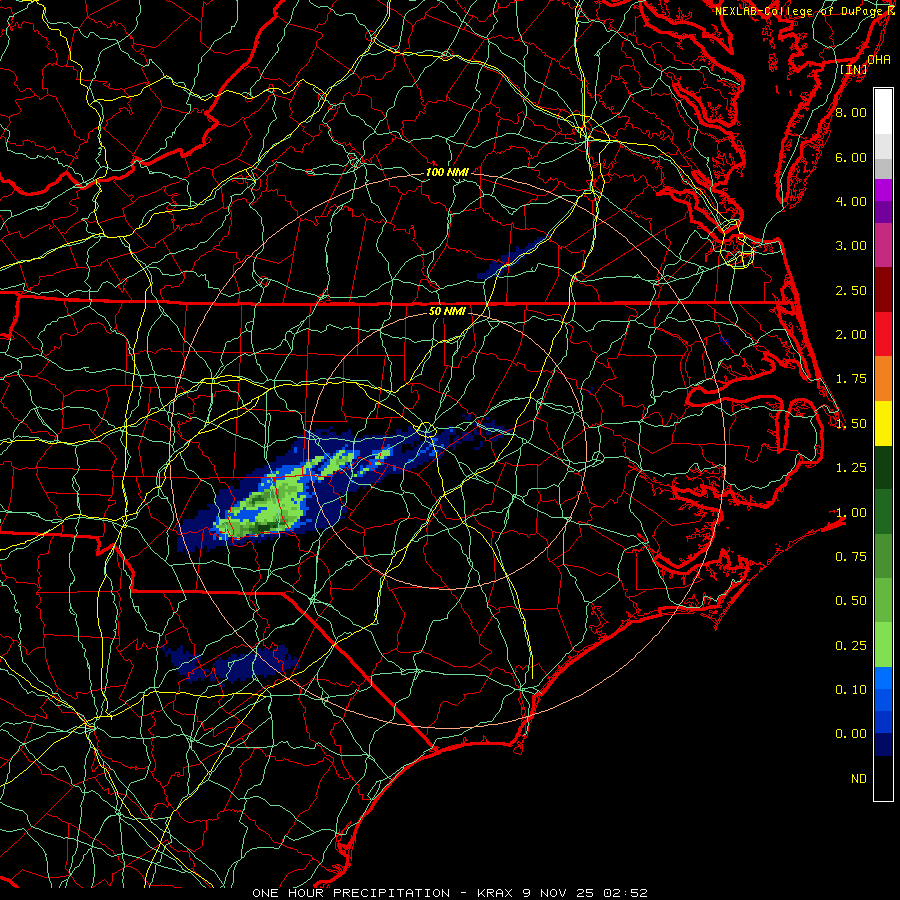900x900 pixels.
Task: Click the "8.00" legend value
Action: 851,112
